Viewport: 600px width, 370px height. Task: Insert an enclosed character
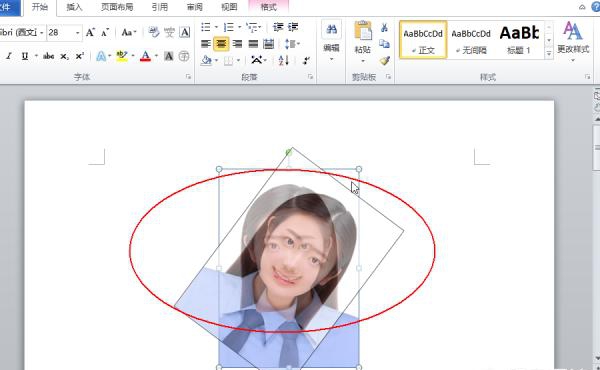(184, 56)
